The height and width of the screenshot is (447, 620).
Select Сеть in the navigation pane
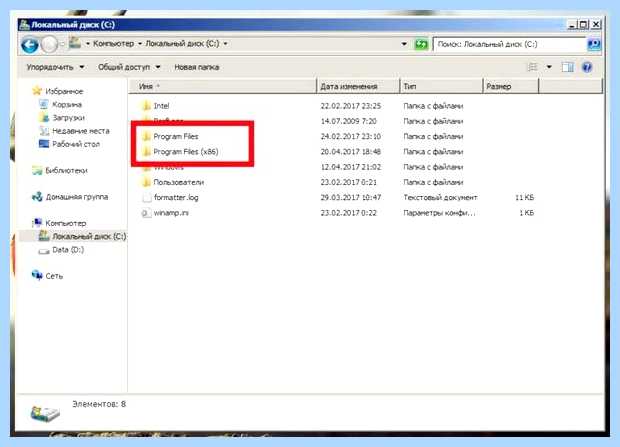point(54,276)
